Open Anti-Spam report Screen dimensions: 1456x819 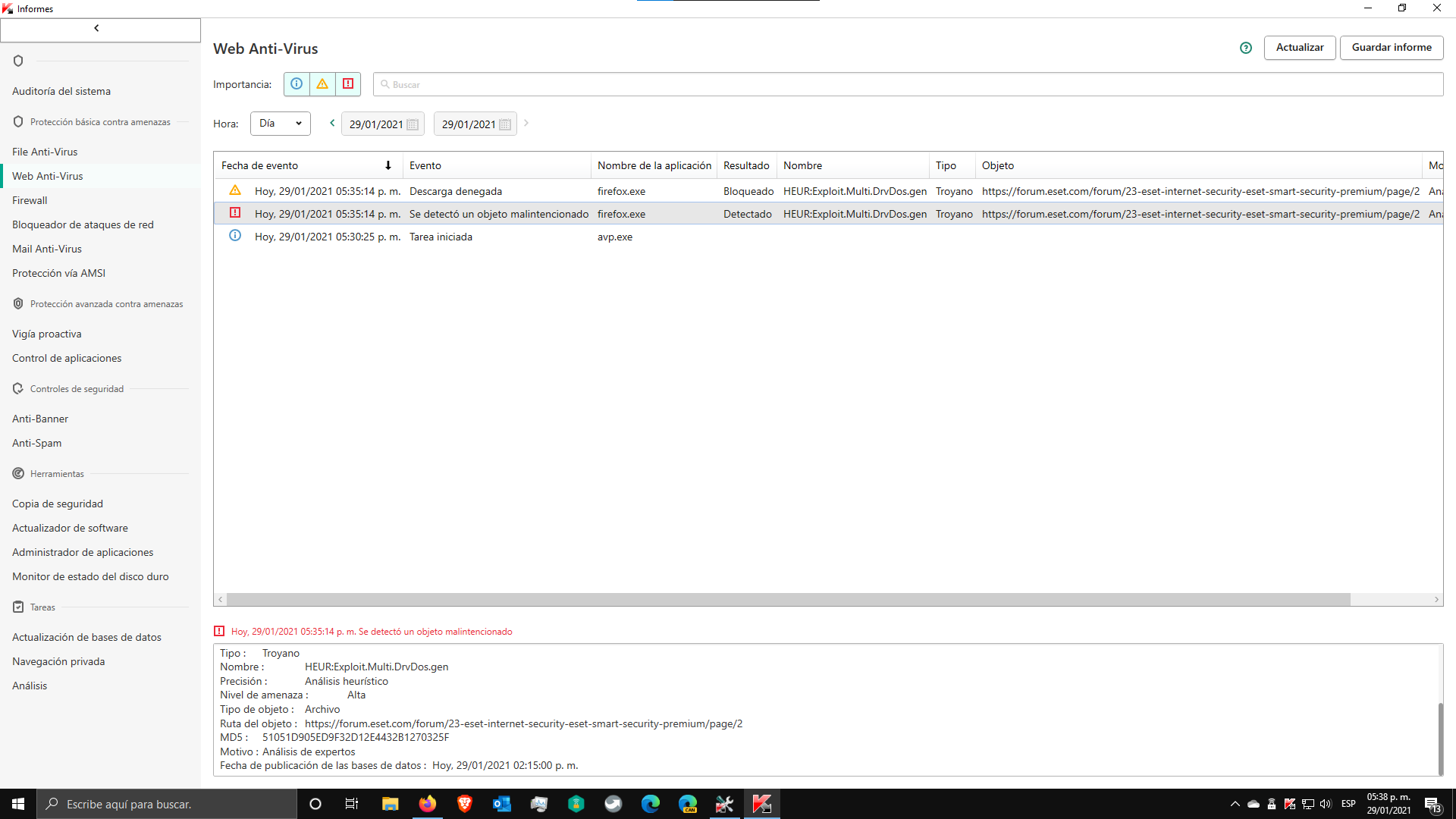(37, 443)
